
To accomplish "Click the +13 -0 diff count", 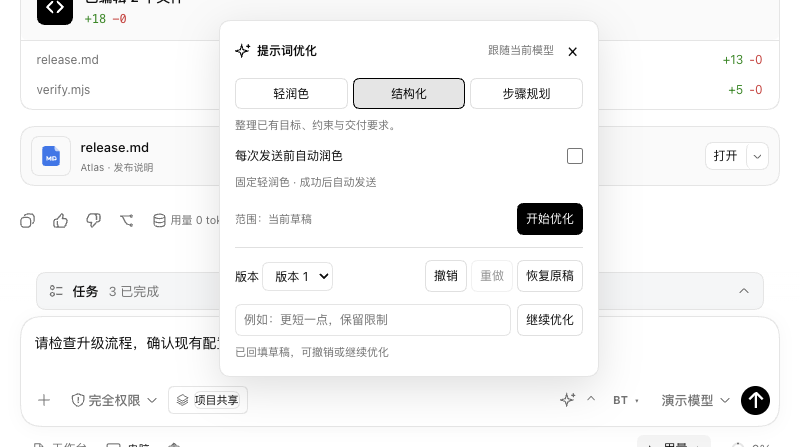I will click(742, 60).
